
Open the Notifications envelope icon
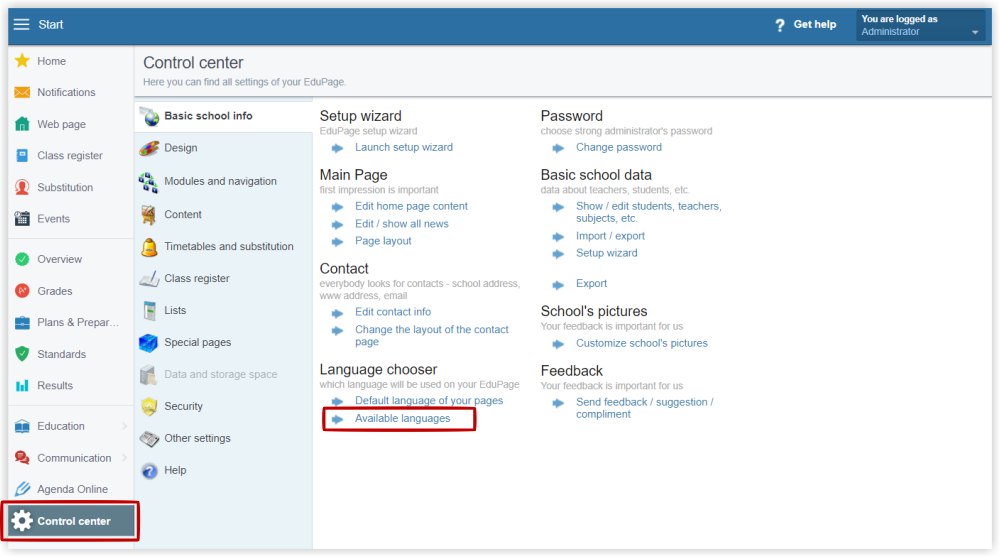pyautogui.click(x=22, y=93)
